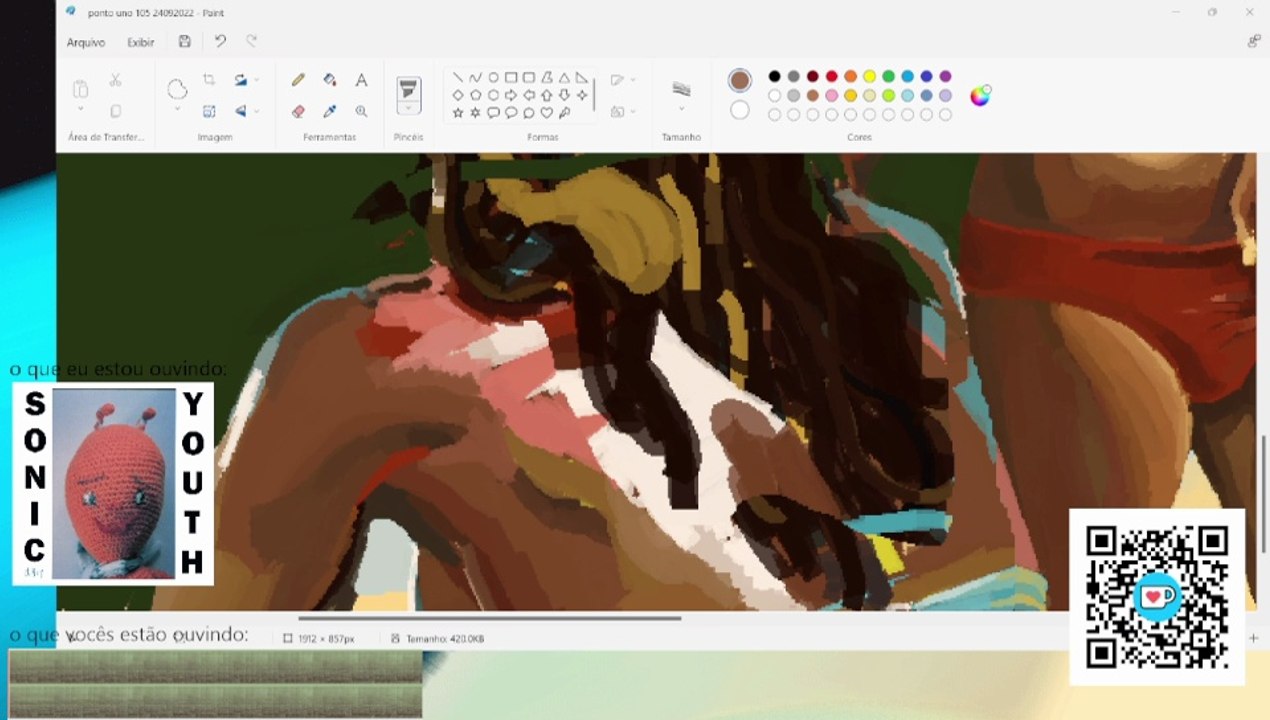Click the QR code overlay
This screenshot has width=1270, height=720.
pos(1157,597)
